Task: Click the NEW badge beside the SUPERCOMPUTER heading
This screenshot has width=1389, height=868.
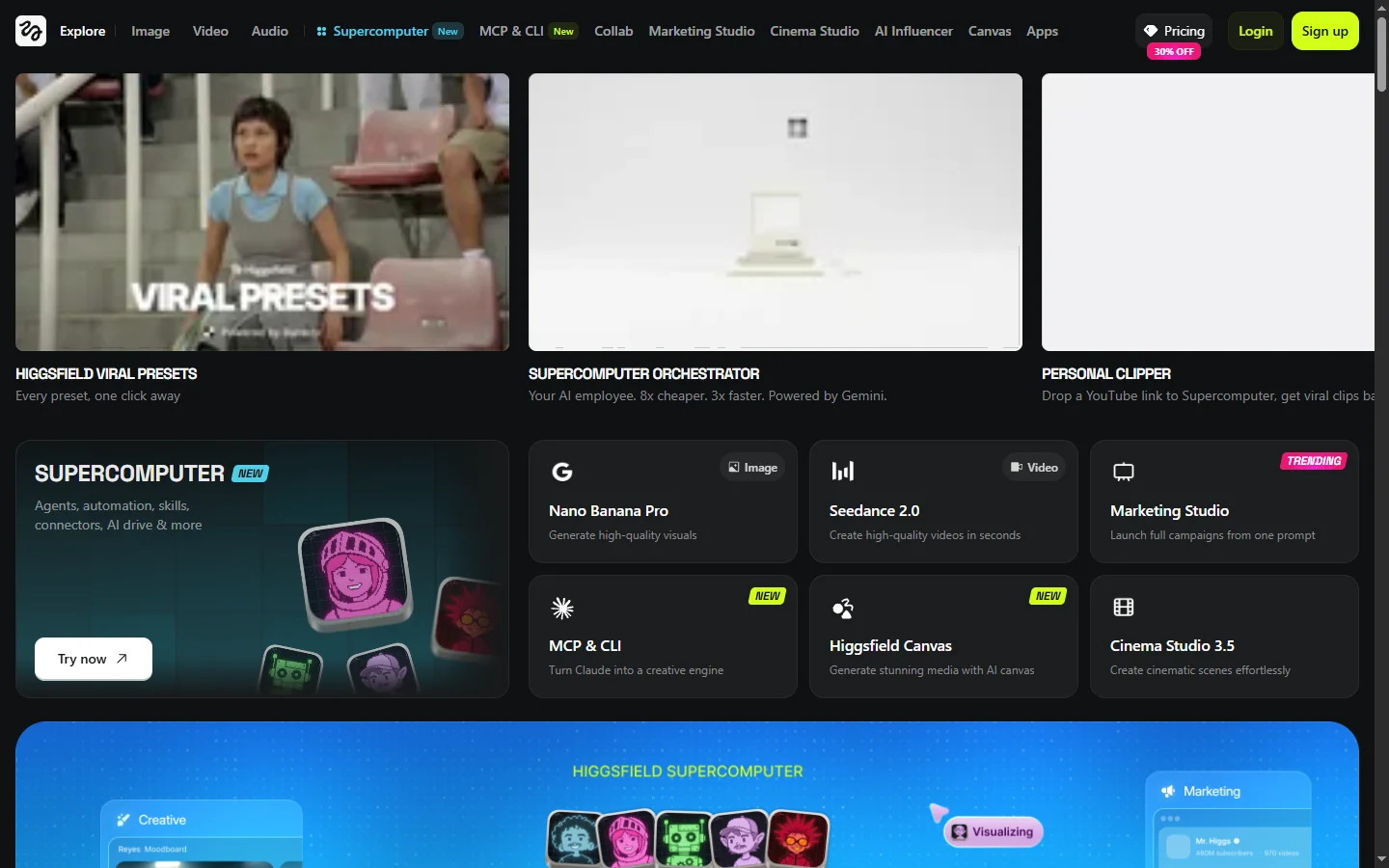Action: coord(251,474)
